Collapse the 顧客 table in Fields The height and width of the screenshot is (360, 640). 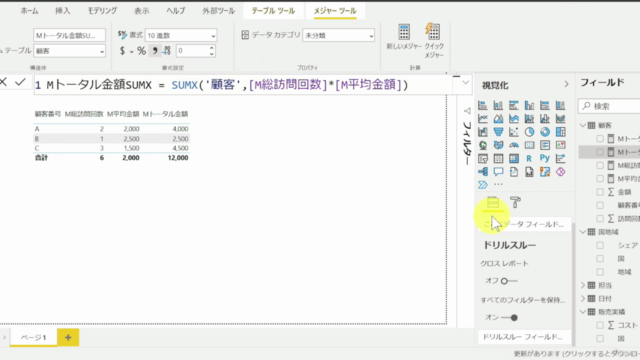click(583, 125)
